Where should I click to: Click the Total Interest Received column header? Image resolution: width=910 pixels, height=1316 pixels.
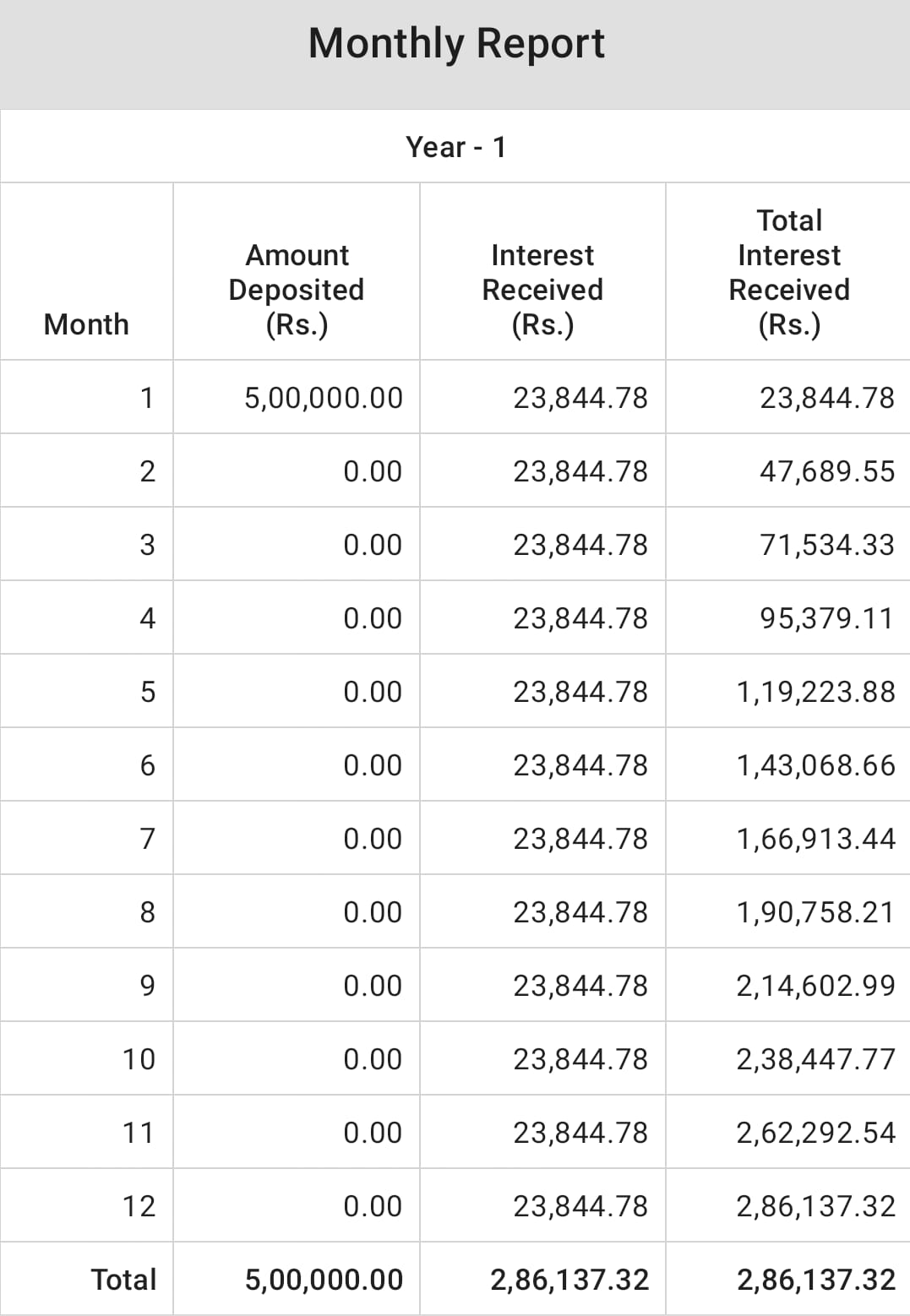coord(789,272)
